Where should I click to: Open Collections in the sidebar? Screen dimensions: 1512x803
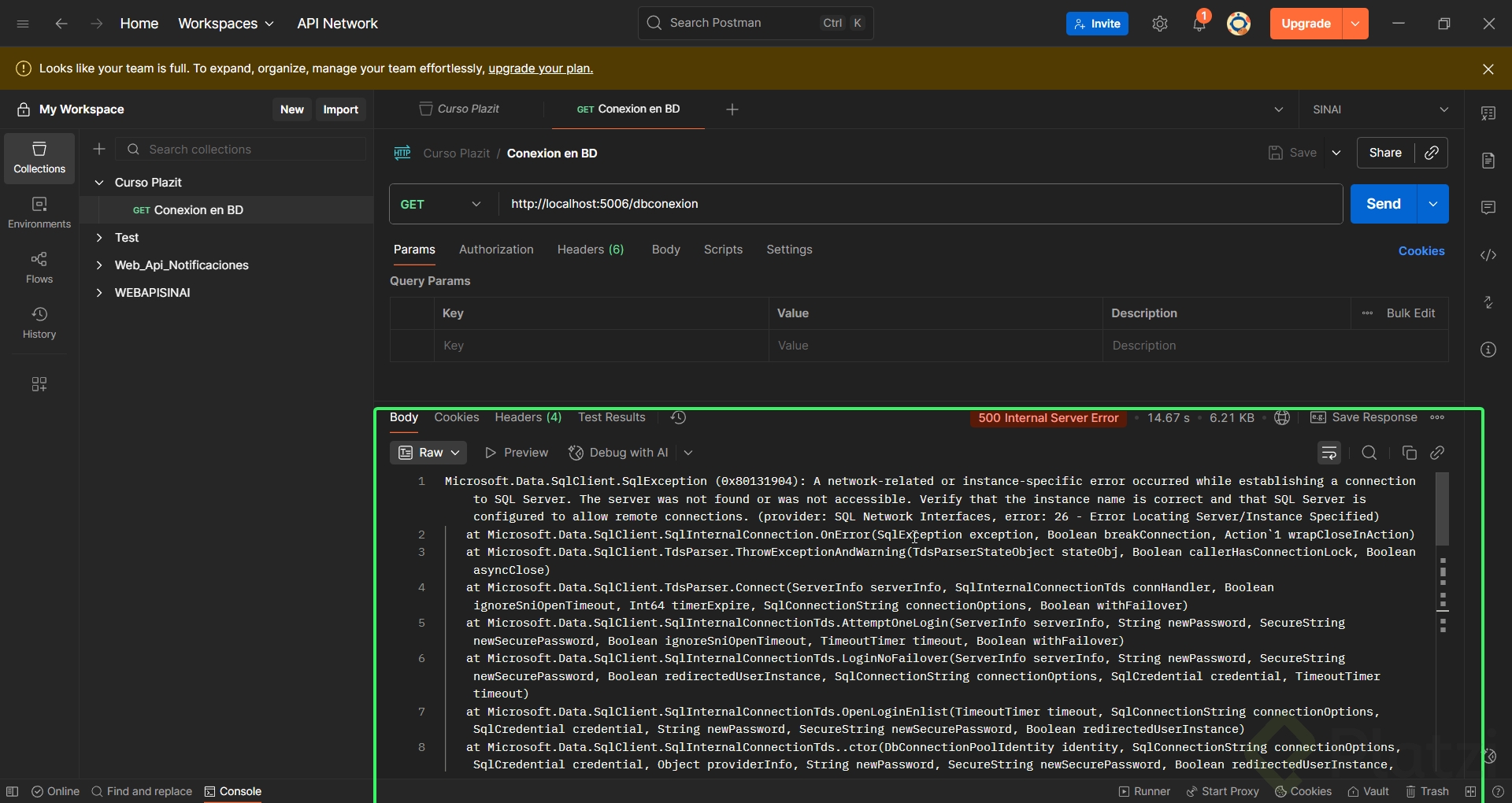tap(39, 158)
